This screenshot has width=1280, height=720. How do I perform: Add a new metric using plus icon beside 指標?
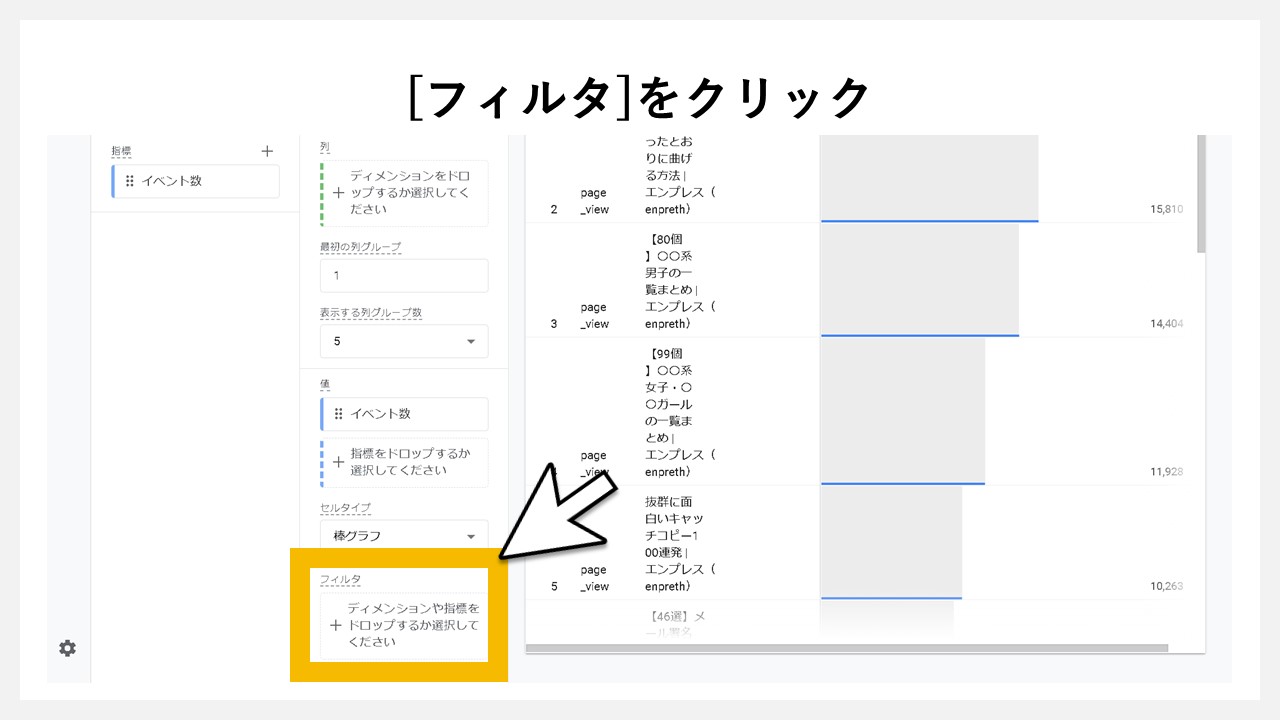[x=267, y=150]
